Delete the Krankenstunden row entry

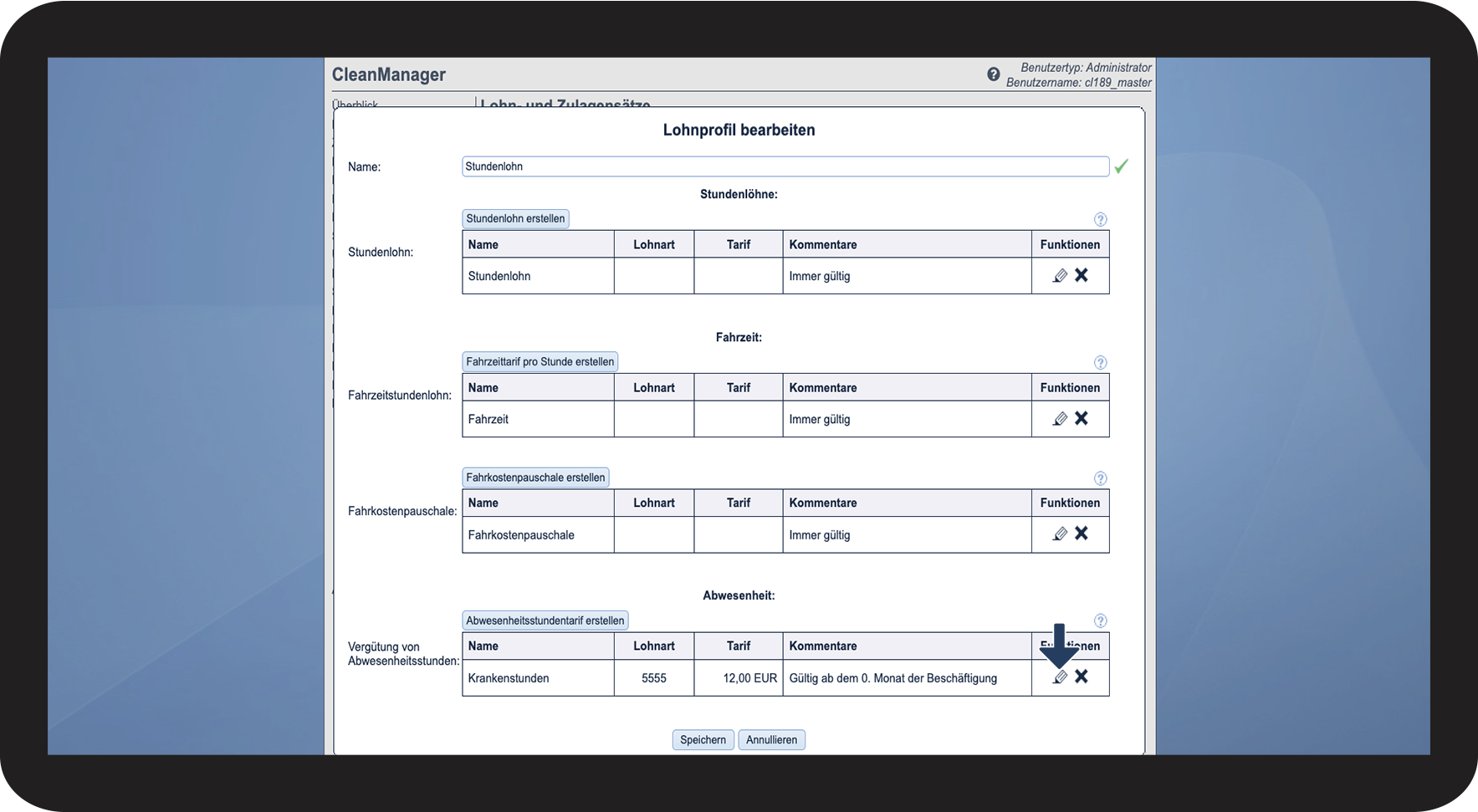[x=1082, y=677]
